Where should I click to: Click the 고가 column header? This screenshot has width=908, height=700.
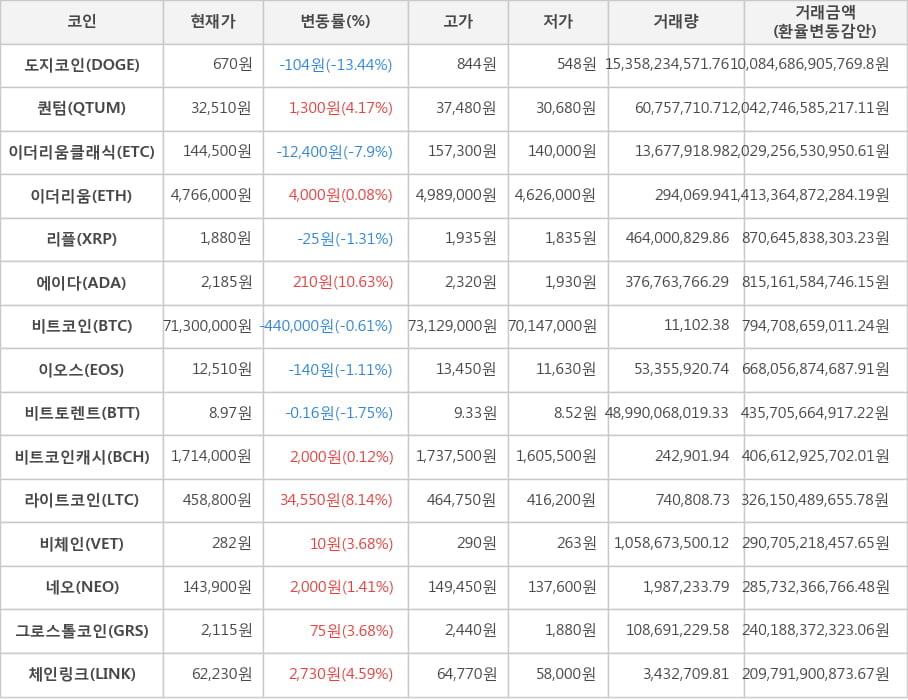click(458, 21)
